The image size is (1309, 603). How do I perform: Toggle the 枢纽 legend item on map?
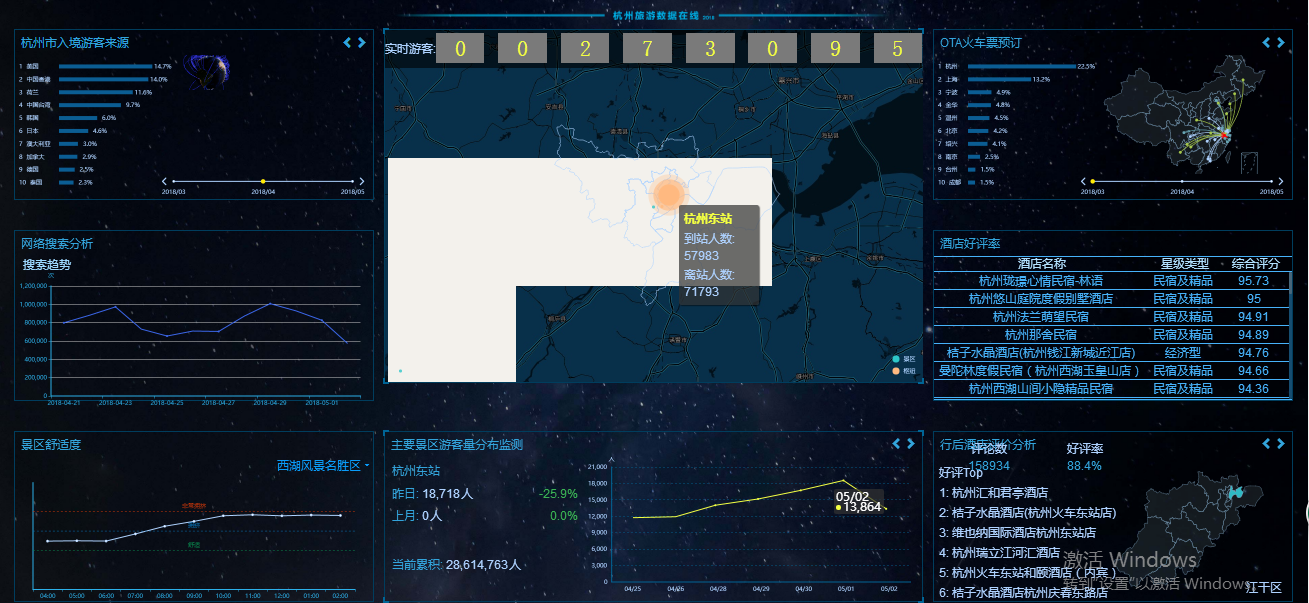point(902,371)
